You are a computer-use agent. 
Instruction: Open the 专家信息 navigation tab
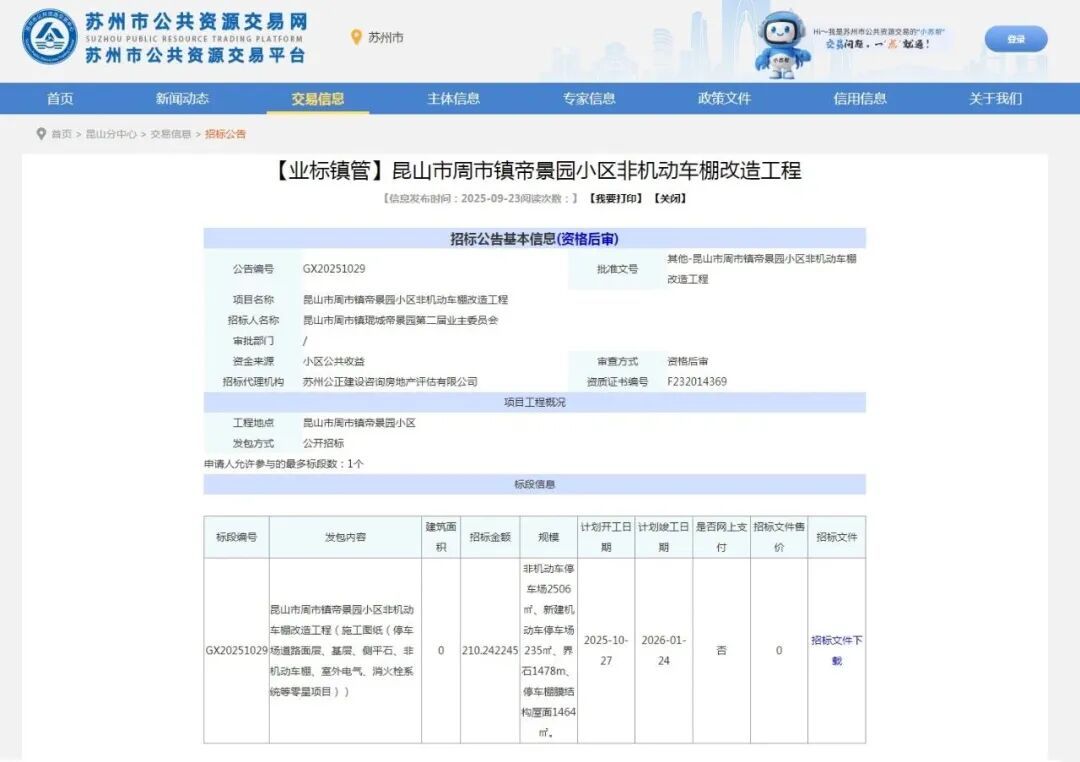click(589, 99)
